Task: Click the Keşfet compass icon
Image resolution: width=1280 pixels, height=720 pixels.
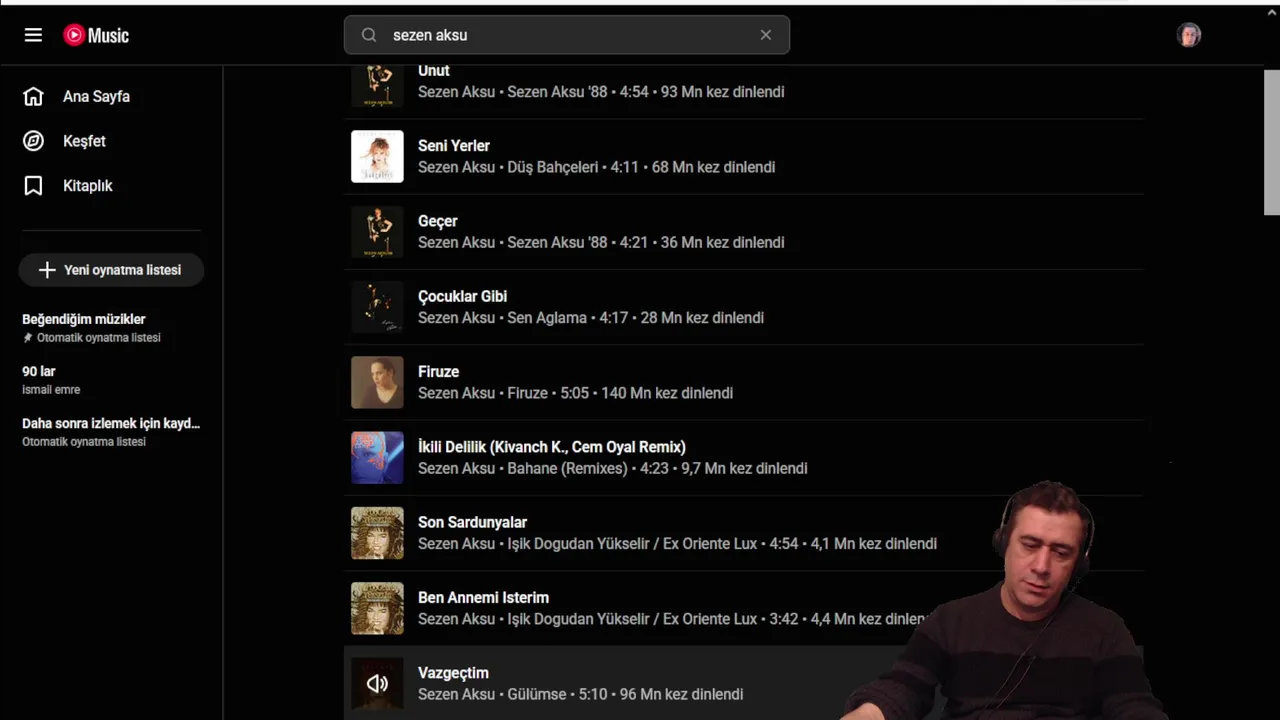Action: [x=33, y=141]
